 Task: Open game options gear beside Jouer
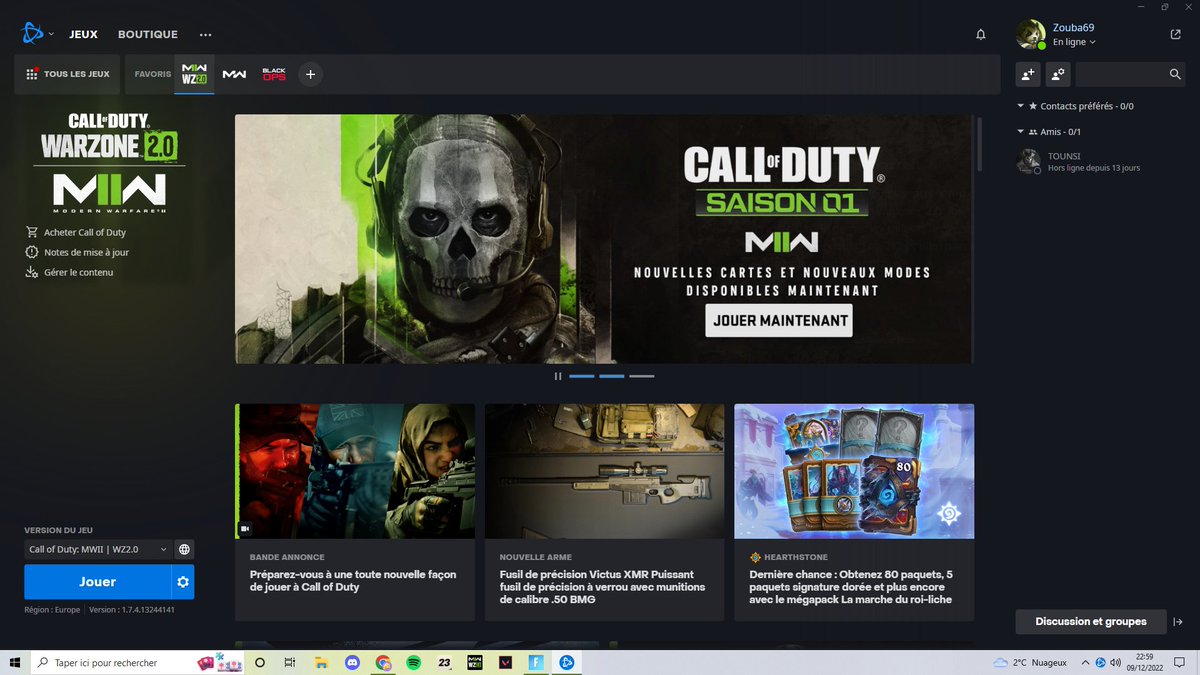tap(183, 582)
